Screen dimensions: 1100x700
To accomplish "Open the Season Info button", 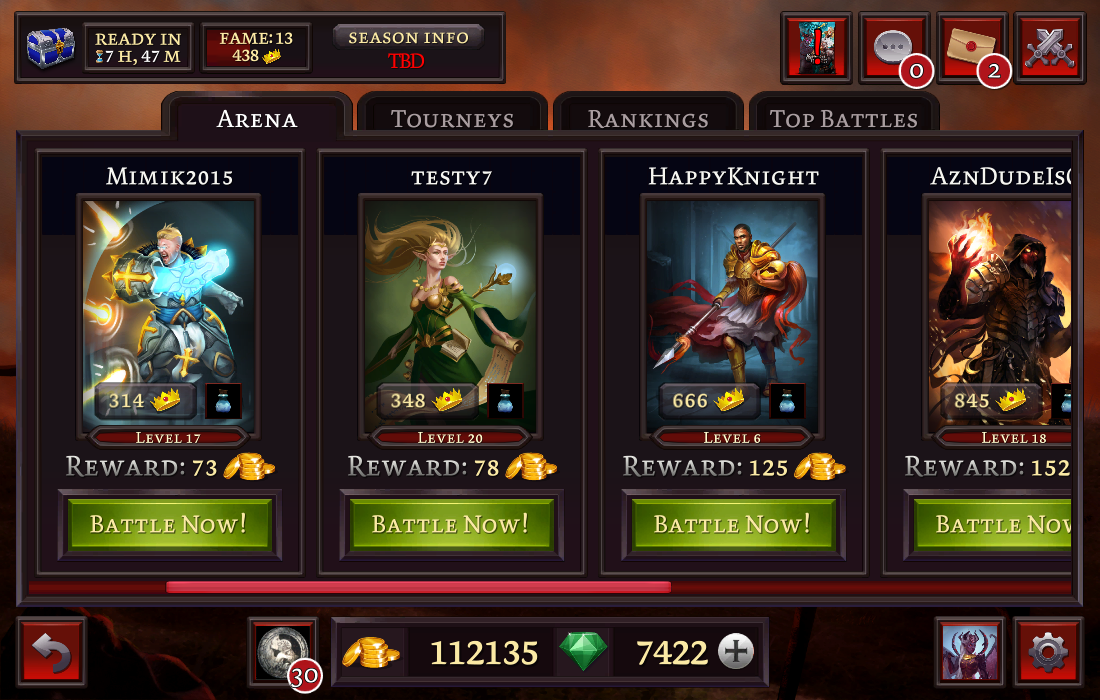I will point(408,37).
